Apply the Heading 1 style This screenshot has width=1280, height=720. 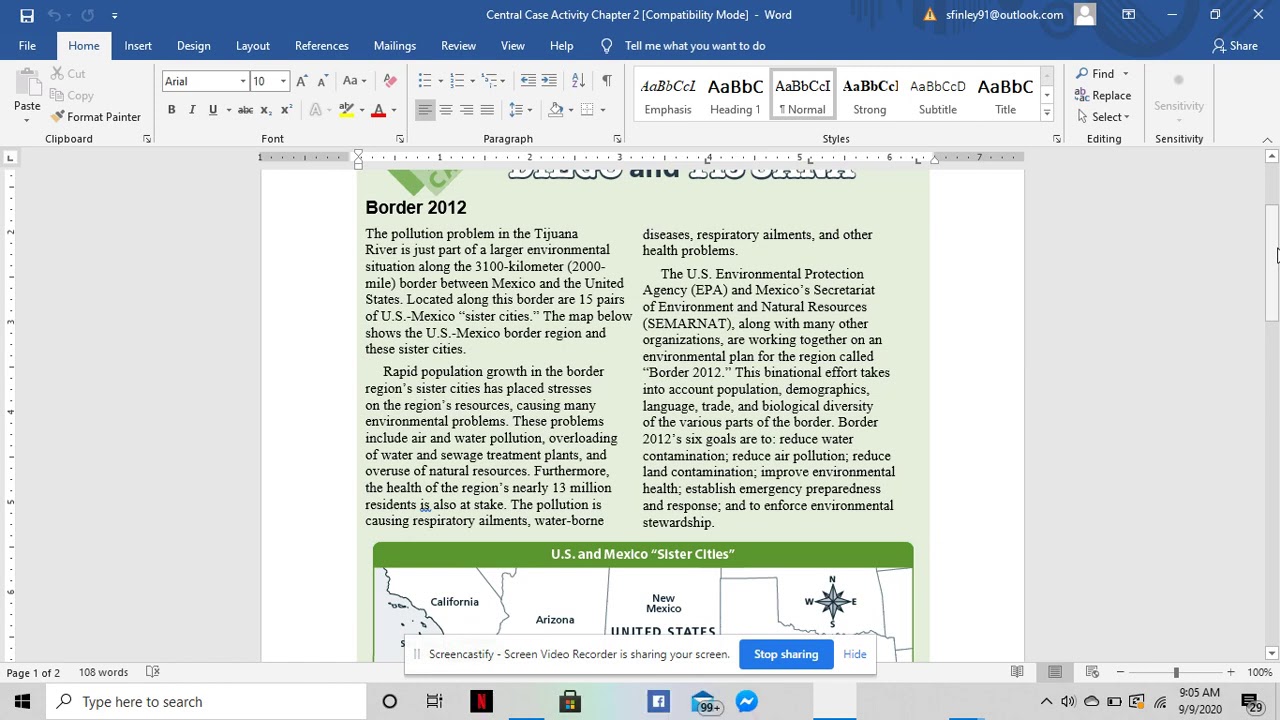[x=735, y=96]
